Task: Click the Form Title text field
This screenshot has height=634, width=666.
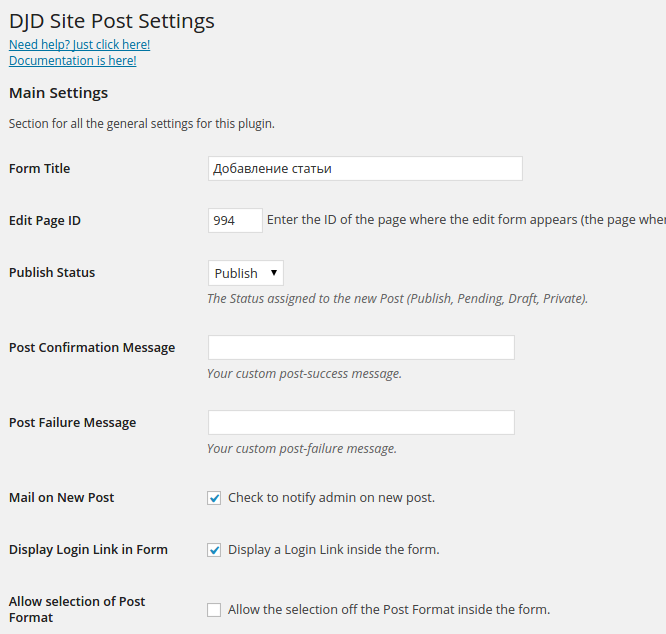Action: click(x=365, y=169)
